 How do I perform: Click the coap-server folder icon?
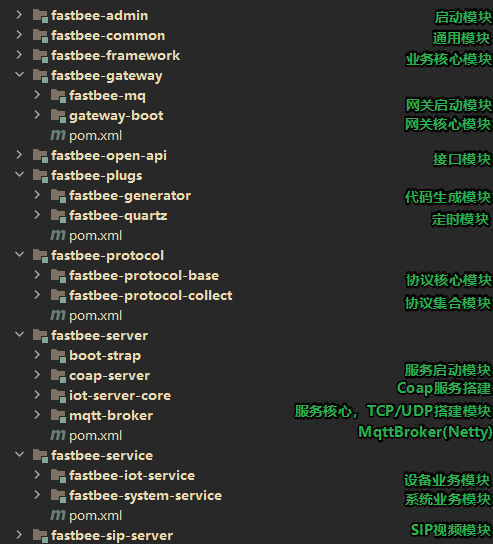pyautogui.click(x=58, y=376)
